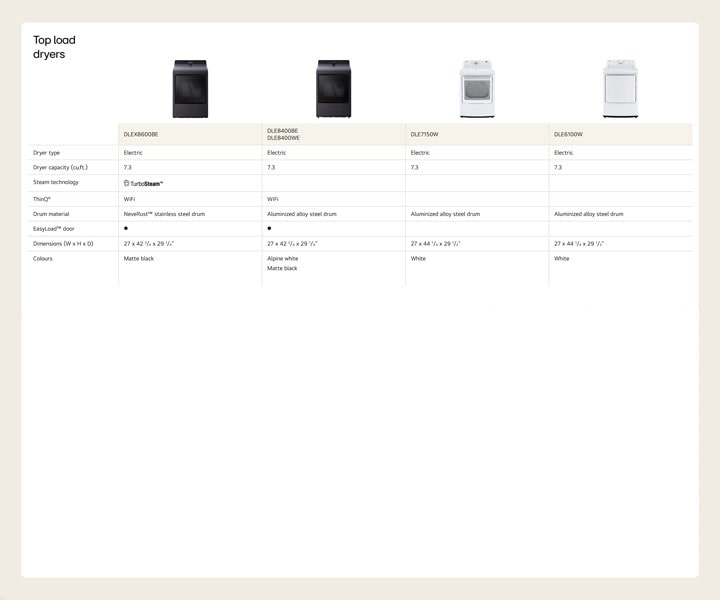
Task: Select model number DLE8400WE
Action: (283, 138)
